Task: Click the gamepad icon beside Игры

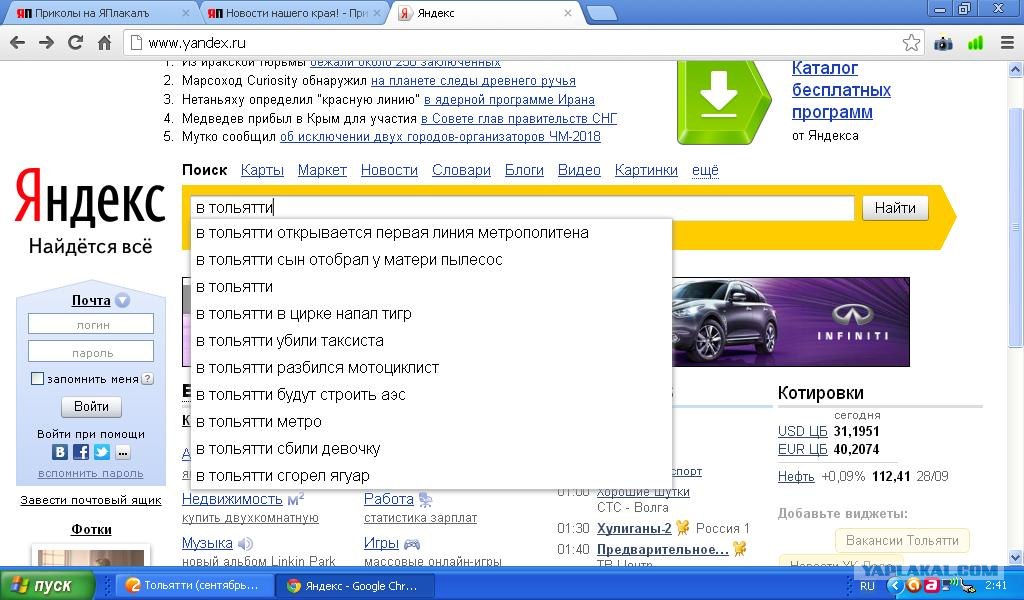Action: click(412, 543)
